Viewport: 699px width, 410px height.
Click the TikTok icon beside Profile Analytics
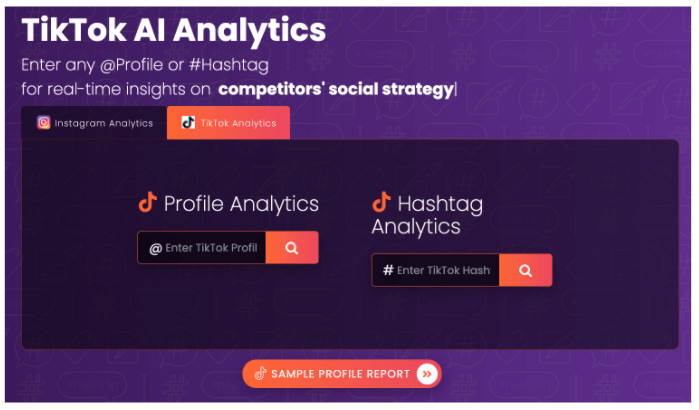click(148, 203)
